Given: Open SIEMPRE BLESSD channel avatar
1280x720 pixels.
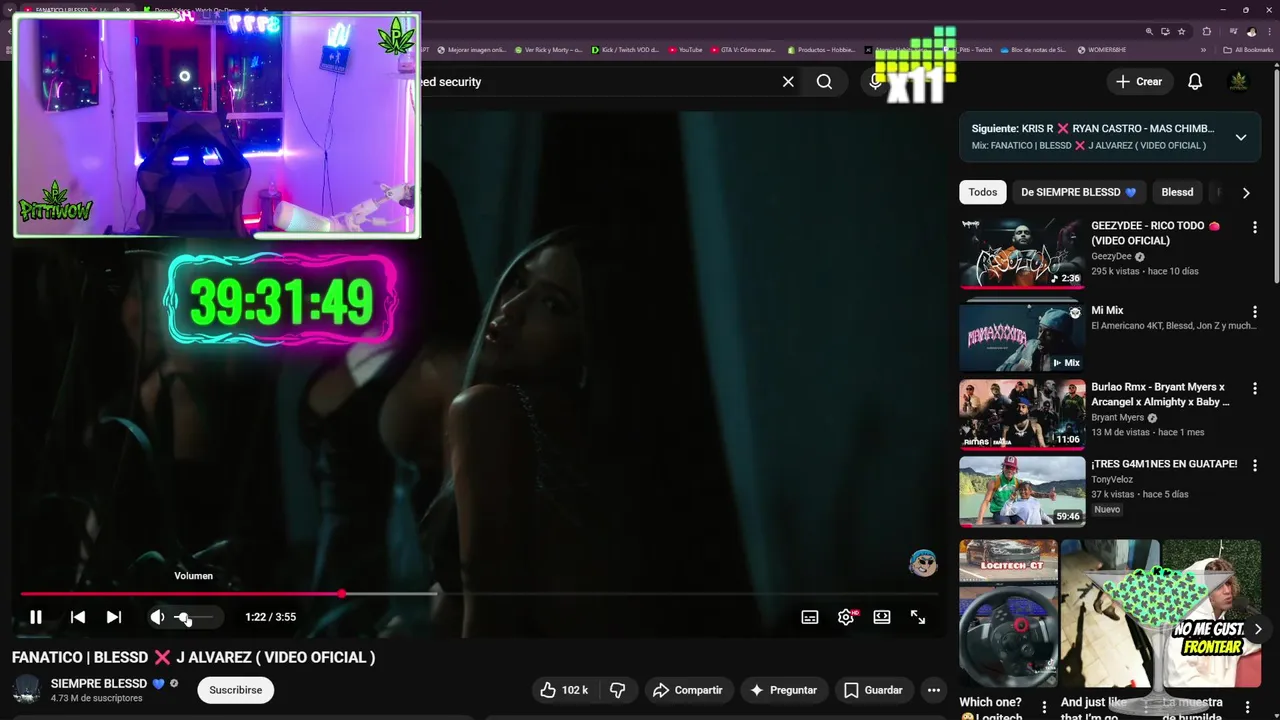Looking at the screenshot, I should 26,690.
